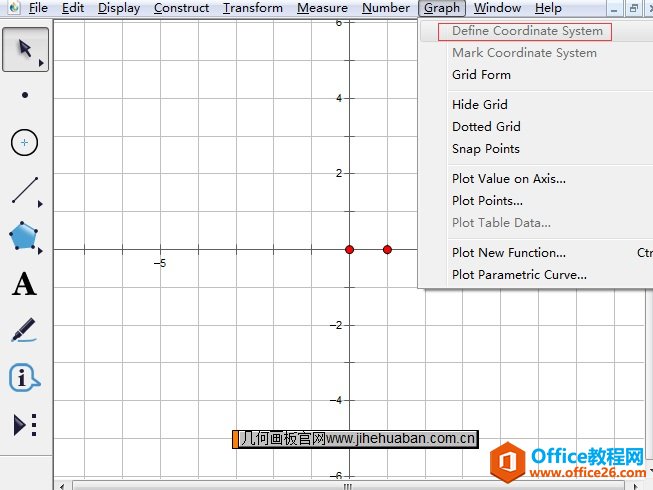Expand the Grid Form submenu
Viewport: 653px width, 490px height.
coord(481,75)
